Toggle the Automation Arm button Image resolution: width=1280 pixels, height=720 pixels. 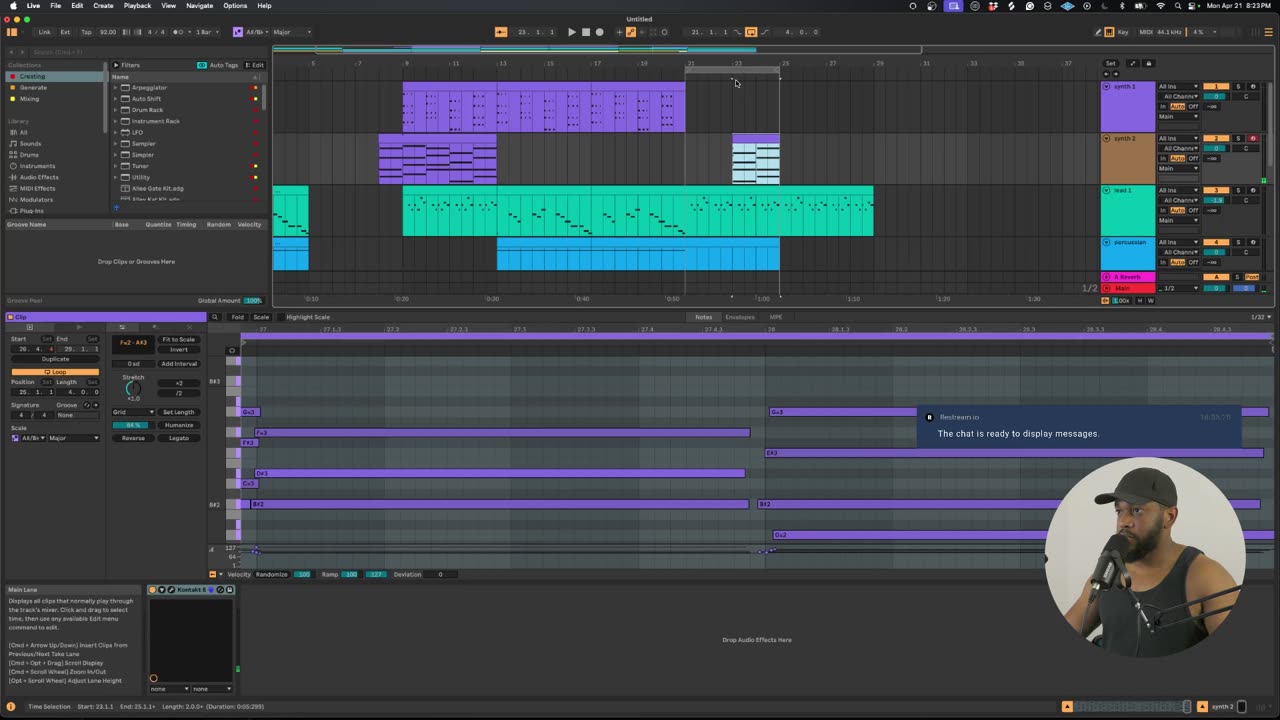tap(630, 32)
